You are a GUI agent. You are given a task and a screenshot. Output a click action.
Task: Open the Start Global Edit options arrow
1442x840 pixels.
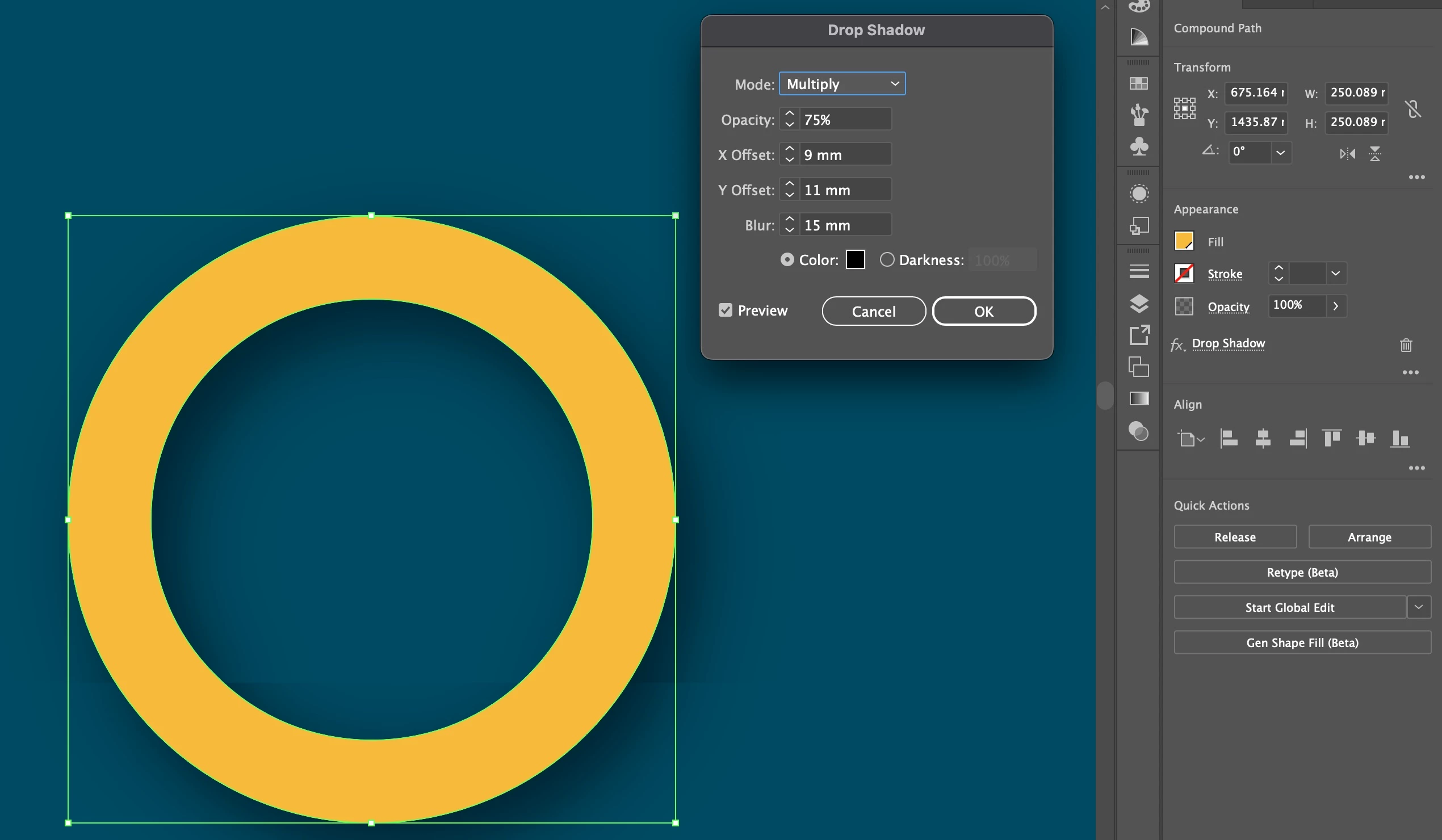pyautogui.click(x=1418, y=607)
